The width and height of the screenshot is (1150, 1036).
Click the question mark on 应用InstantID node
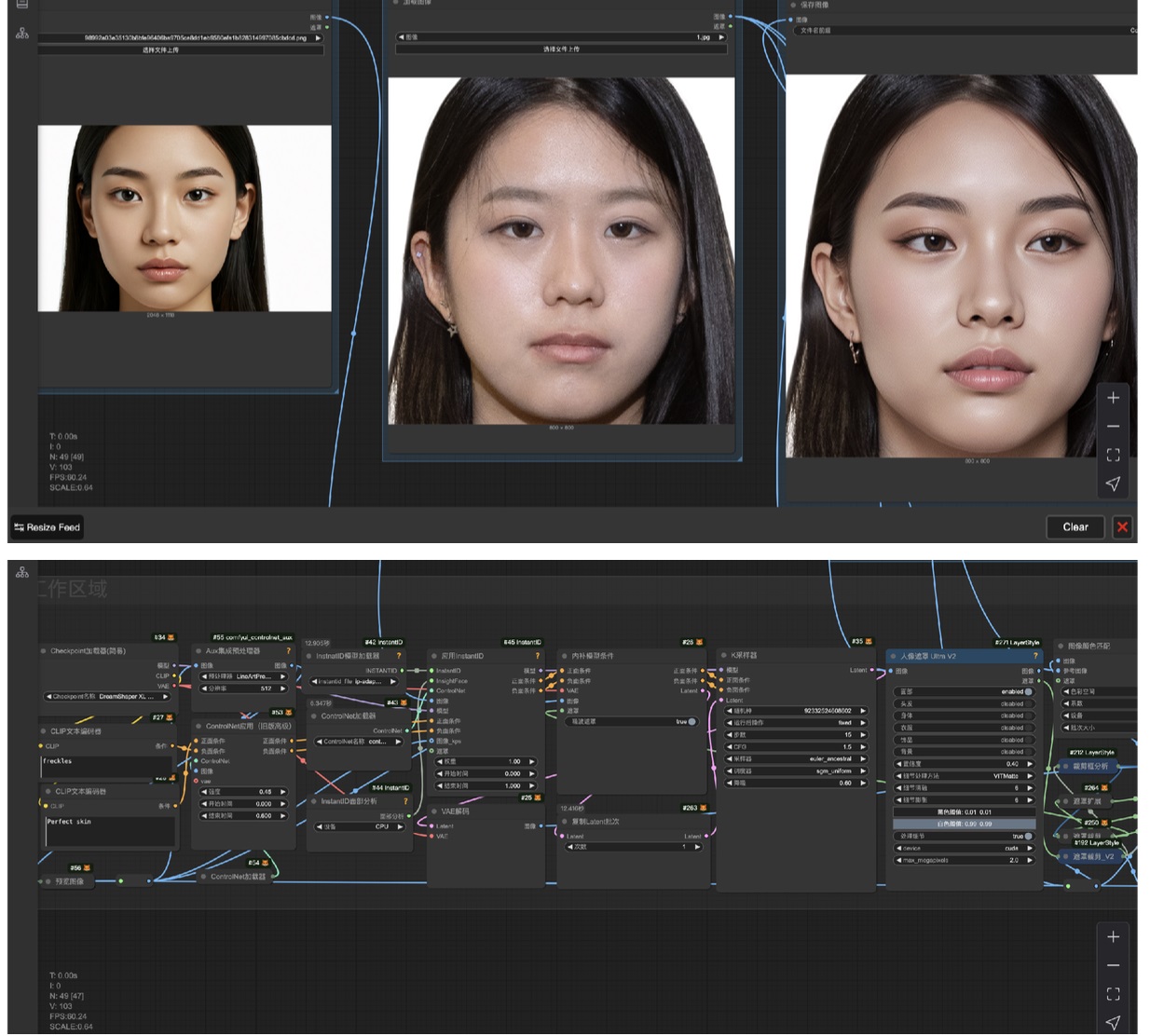pyautogui.click(x=537, y=656)
